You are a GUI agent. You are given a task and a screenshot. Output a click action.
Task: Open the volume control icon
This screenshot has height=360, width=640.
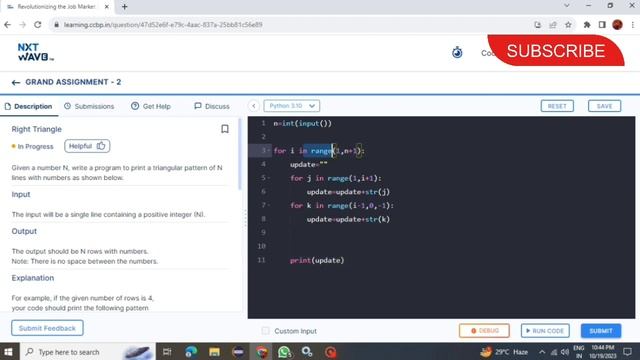(x=565, y=352)
